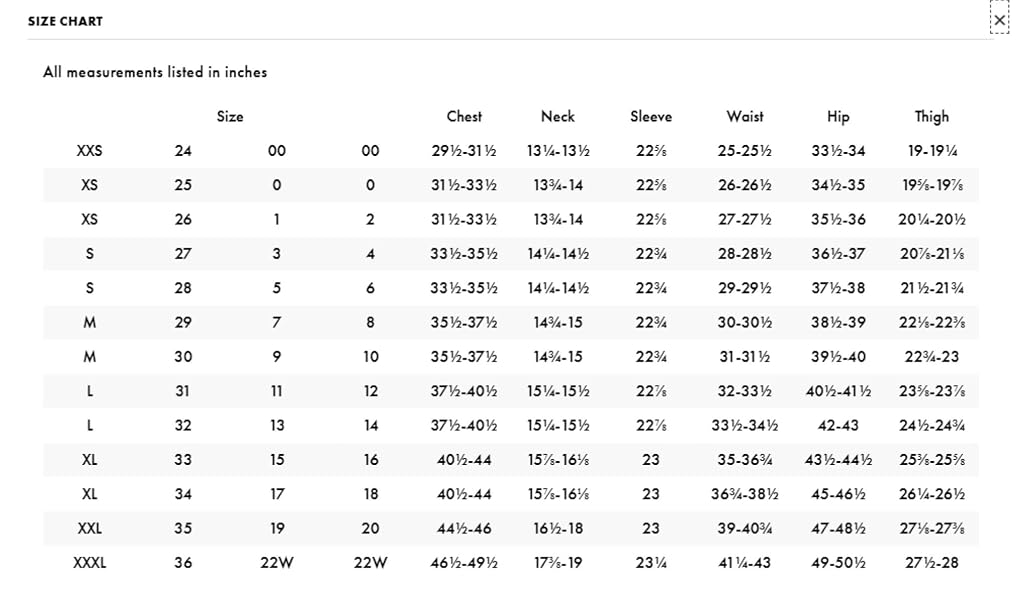Click the size 24 cell
Image resolution: width=1024 pixels, height=616 pixels.
tap(183, 151)
